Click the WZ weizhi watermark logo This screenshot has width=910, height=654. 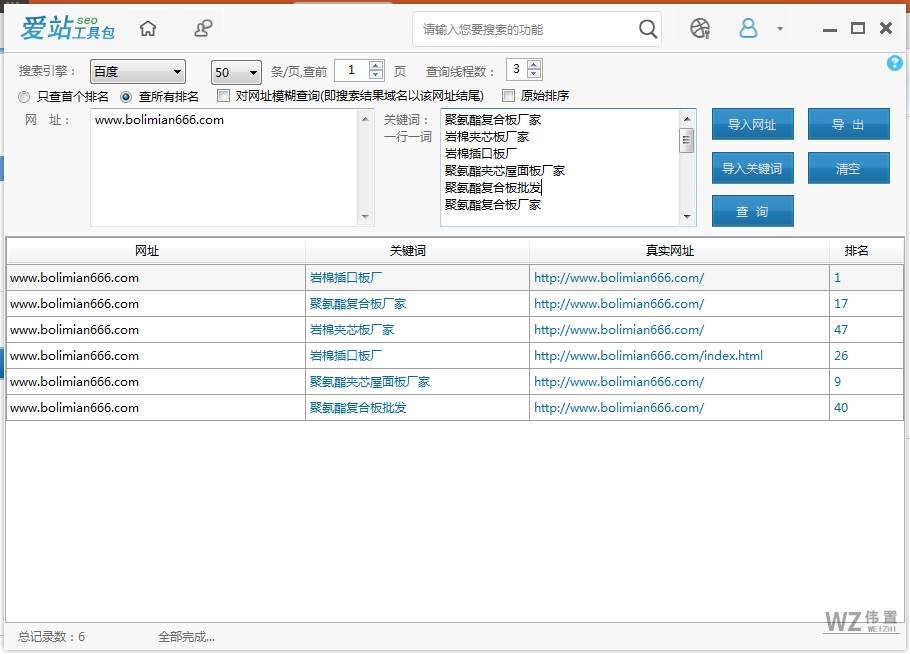(861, 622)
